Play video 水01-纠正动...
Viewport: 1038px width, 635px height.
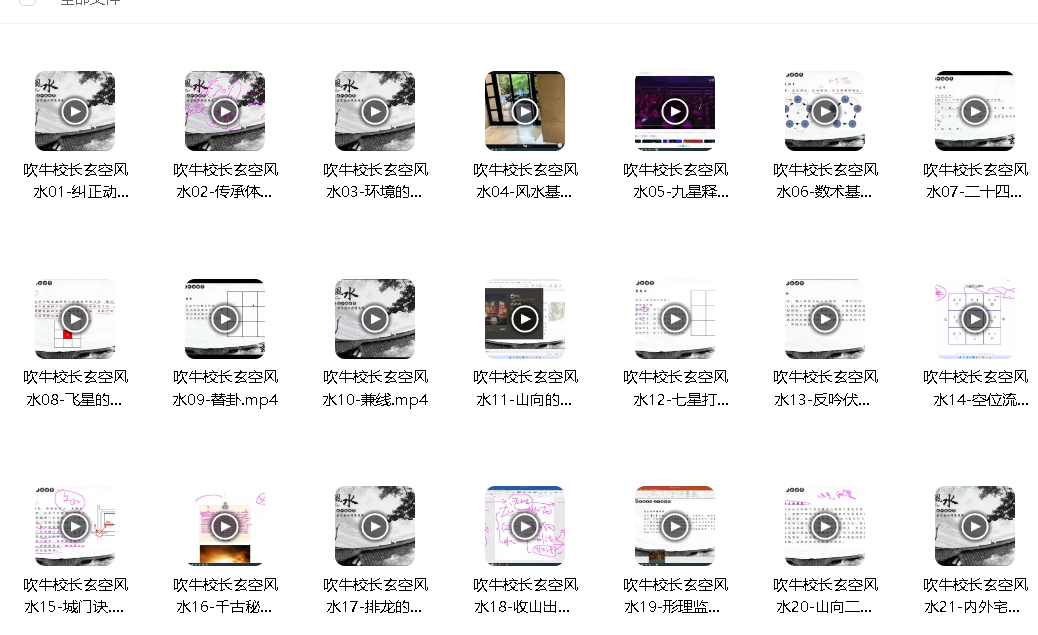click(75, 111)
